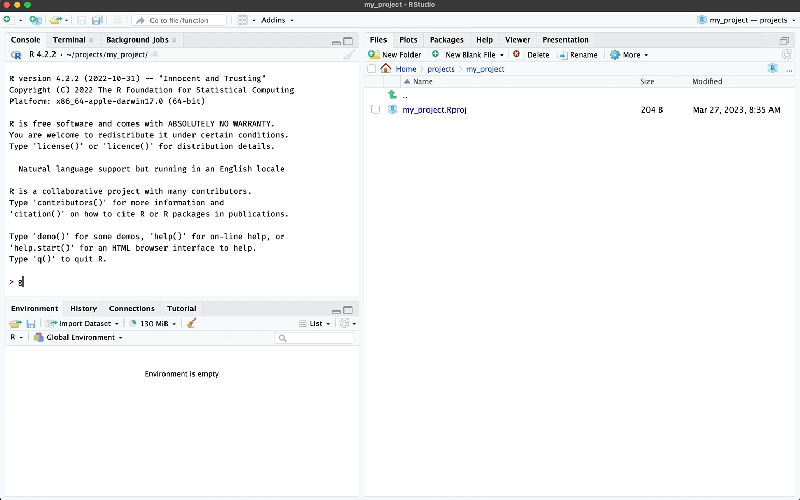Click the New Folder button
Image resolution: width=800 pixels, height=500 pixels.
[x=395, y=55]
